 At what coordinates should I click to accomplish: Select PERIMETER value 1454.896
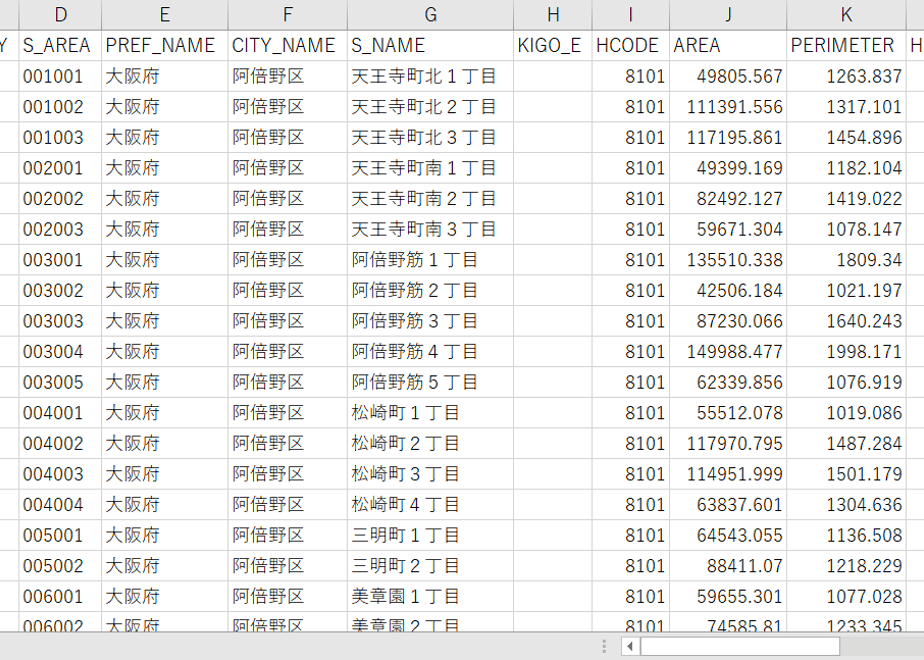[x=846, y=137]
